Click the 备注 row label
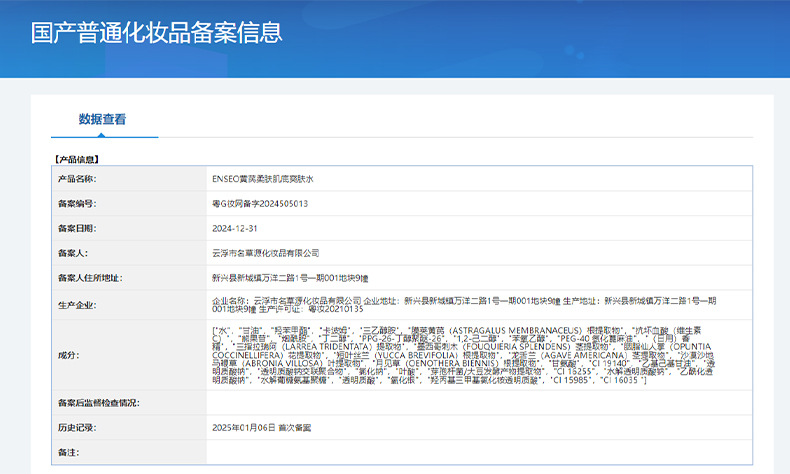The height and width of the screenshot is (474, 790). click(x=69, y=452)
